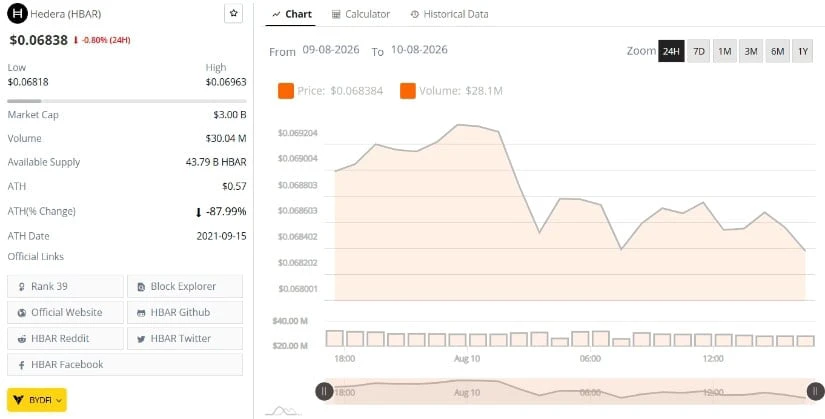Set zoom range to 24H

pos(671,51)
